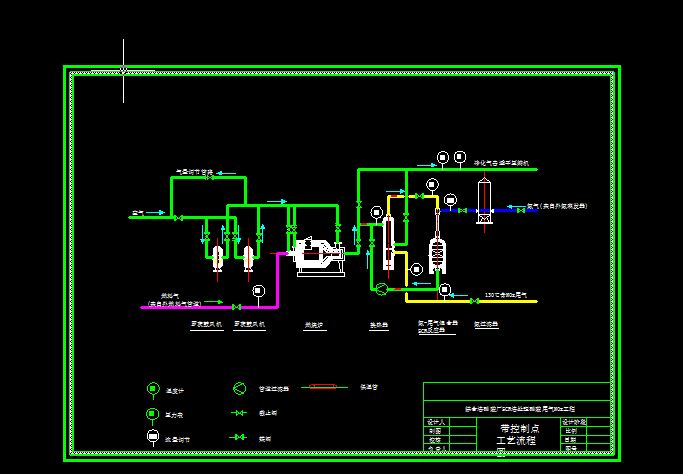Select the instrument bubble on the magenta fuel line

259,291
